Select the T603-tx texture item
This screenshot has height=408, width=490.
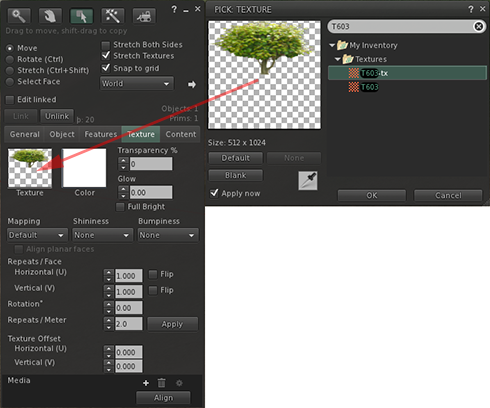407,73
